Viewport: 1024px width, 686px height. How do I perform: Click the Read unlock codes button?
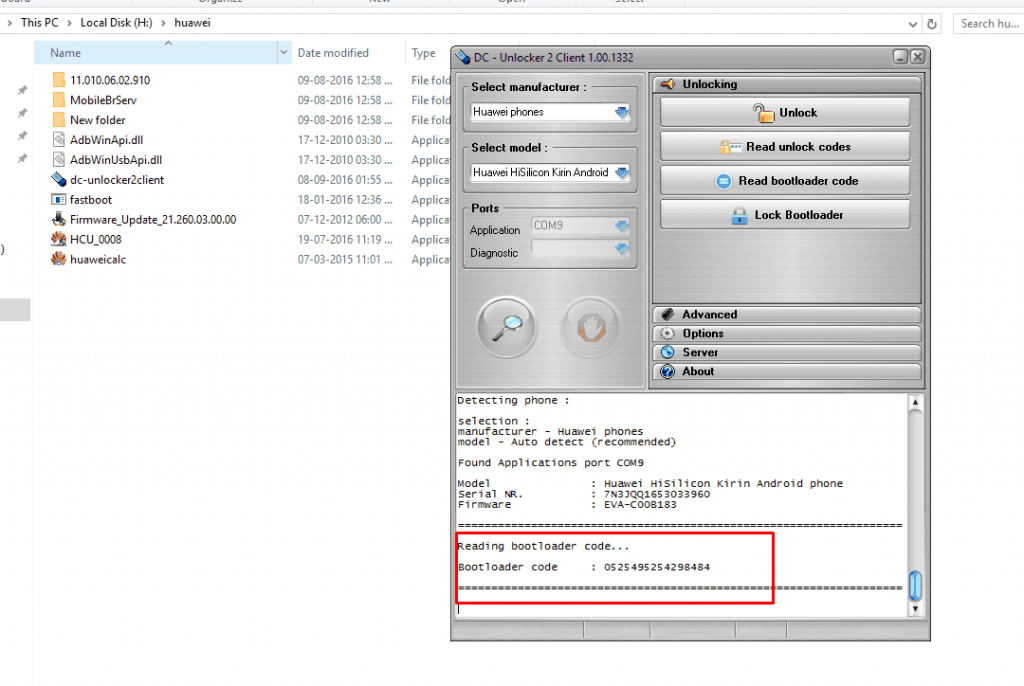point(785,147)
